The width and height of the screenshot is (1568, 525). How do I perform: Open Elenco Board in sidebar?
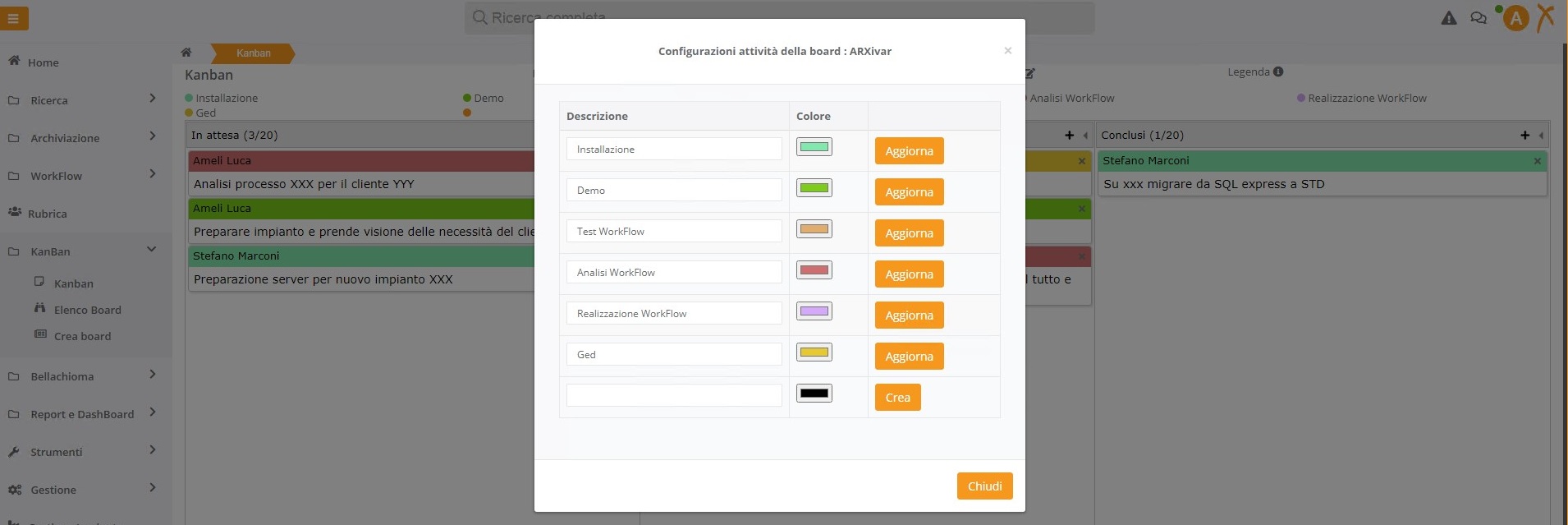click(87, 310)
